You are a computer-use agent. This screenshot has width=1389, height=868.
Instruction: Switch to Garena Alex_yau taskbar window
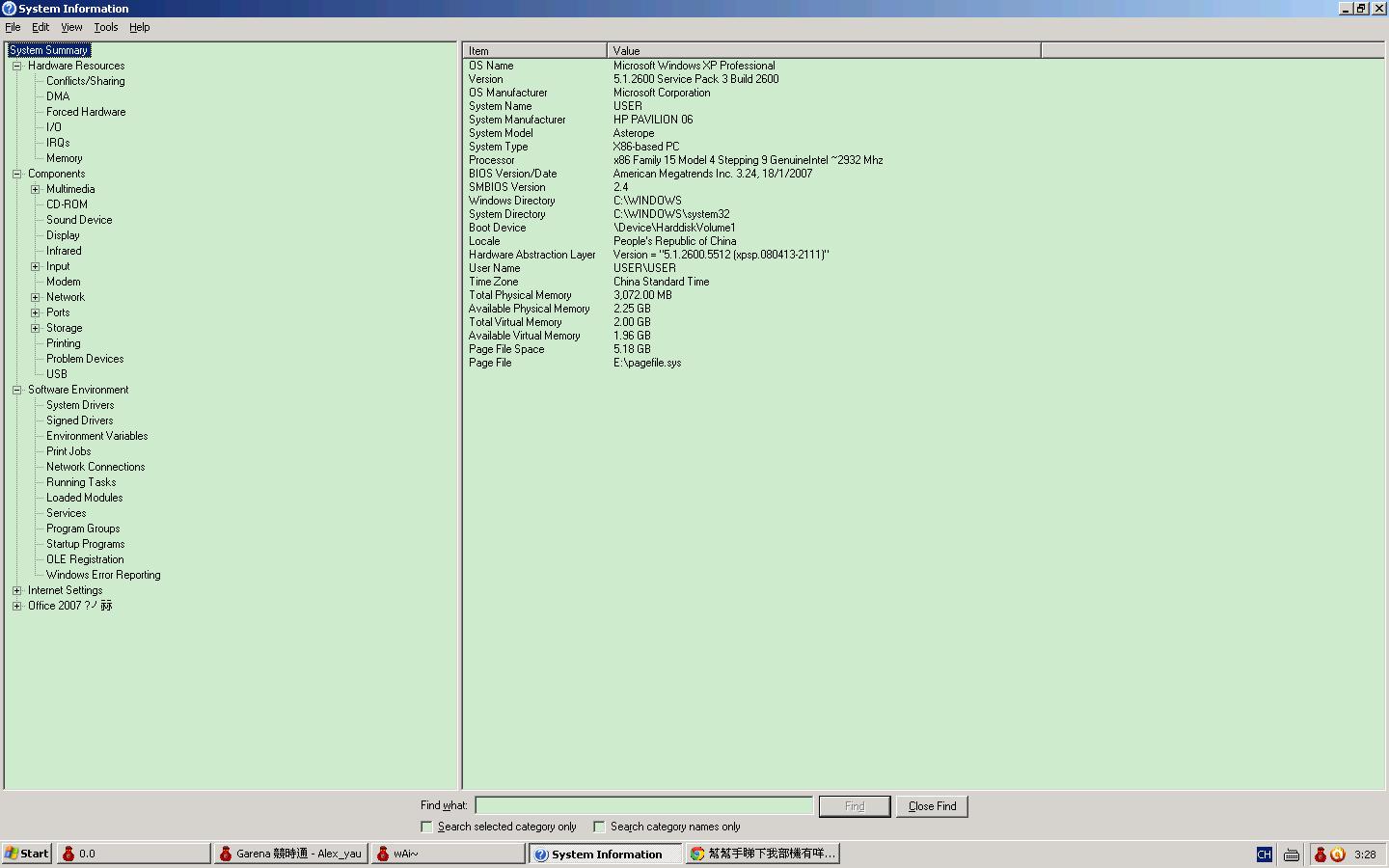point(291,854)
